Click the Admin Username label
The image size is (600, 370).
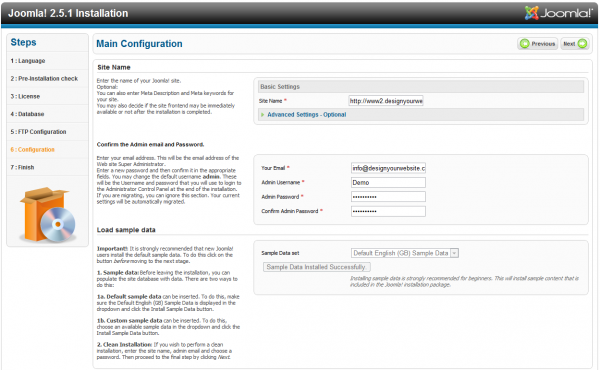(281, 183)
